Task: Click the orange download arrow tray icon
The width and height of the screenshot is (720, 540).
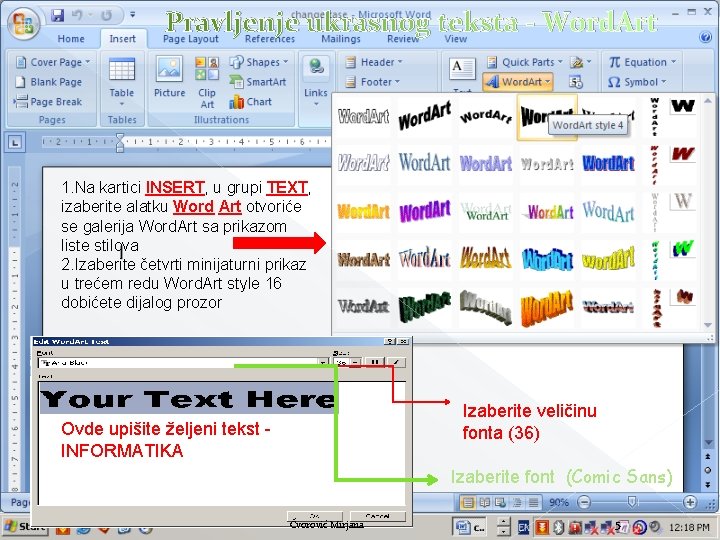Action: tap(543, 527)
